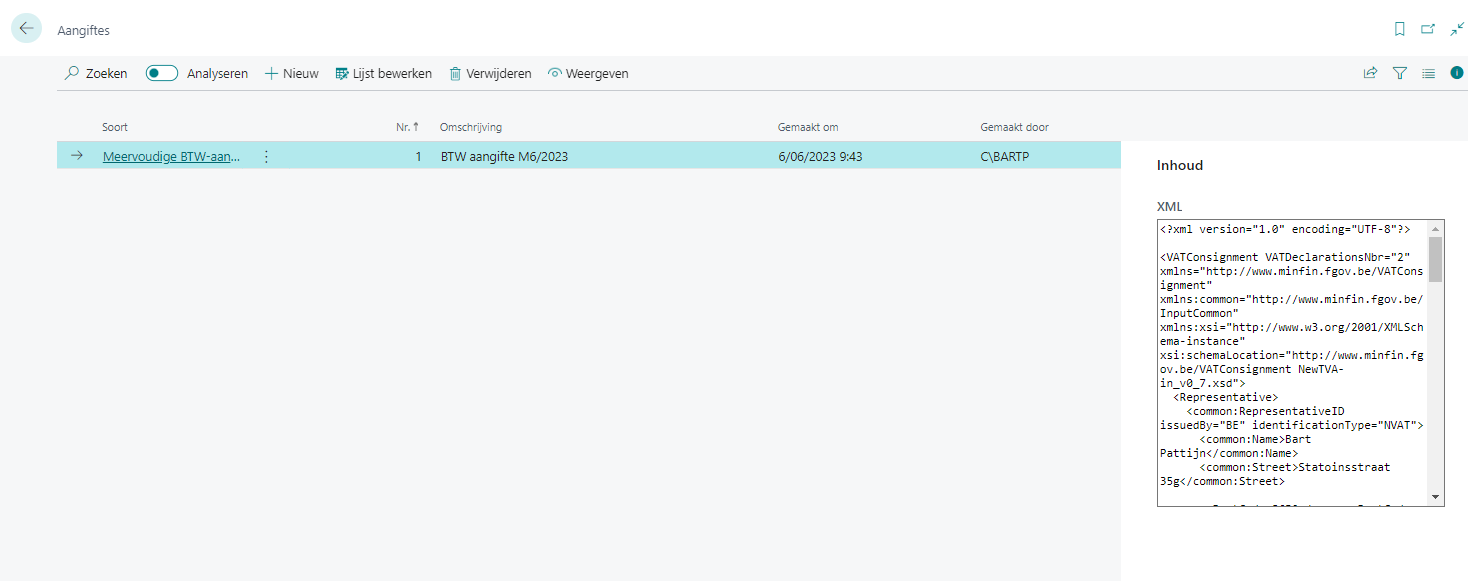Click the Soort column header
This screenshot has height=581, width=1468.
[x=115, y=127]
